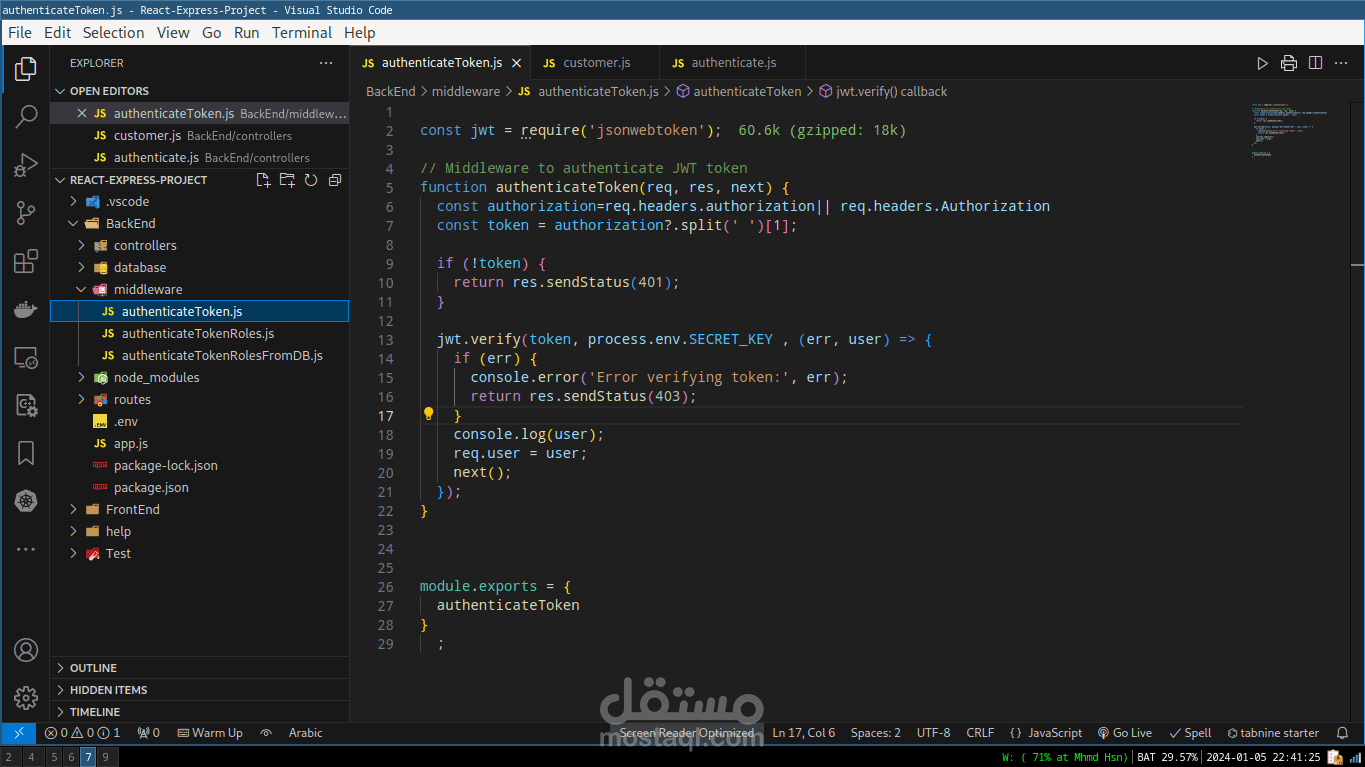Image resolution: width=1365 pixels, height=767 pixels.
Task: Open the Remote Explorer view
Action: pyautogui.click(x=26, y=358)
